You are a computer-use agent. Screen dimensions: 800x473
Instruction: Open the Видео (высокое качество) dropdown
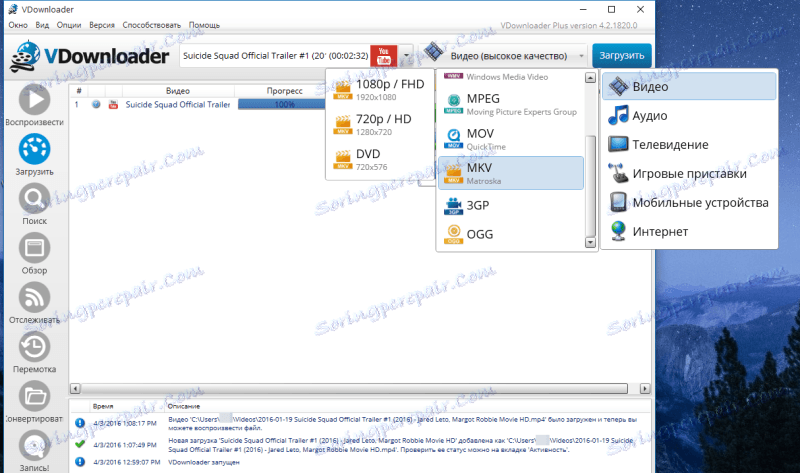[x=503, y=56]
